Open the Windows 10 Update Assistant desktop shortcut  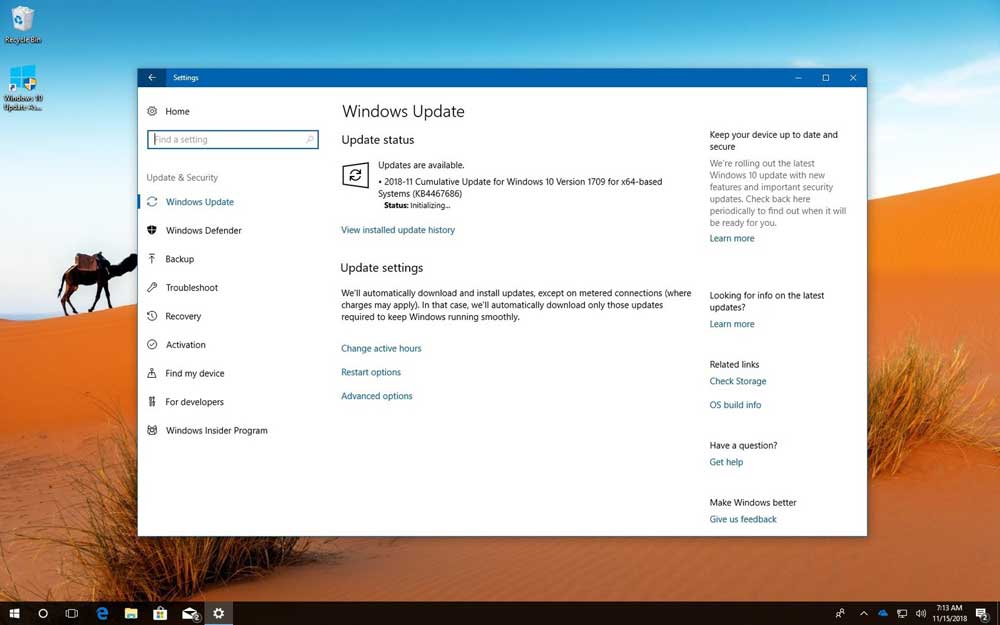pos(23,87)
